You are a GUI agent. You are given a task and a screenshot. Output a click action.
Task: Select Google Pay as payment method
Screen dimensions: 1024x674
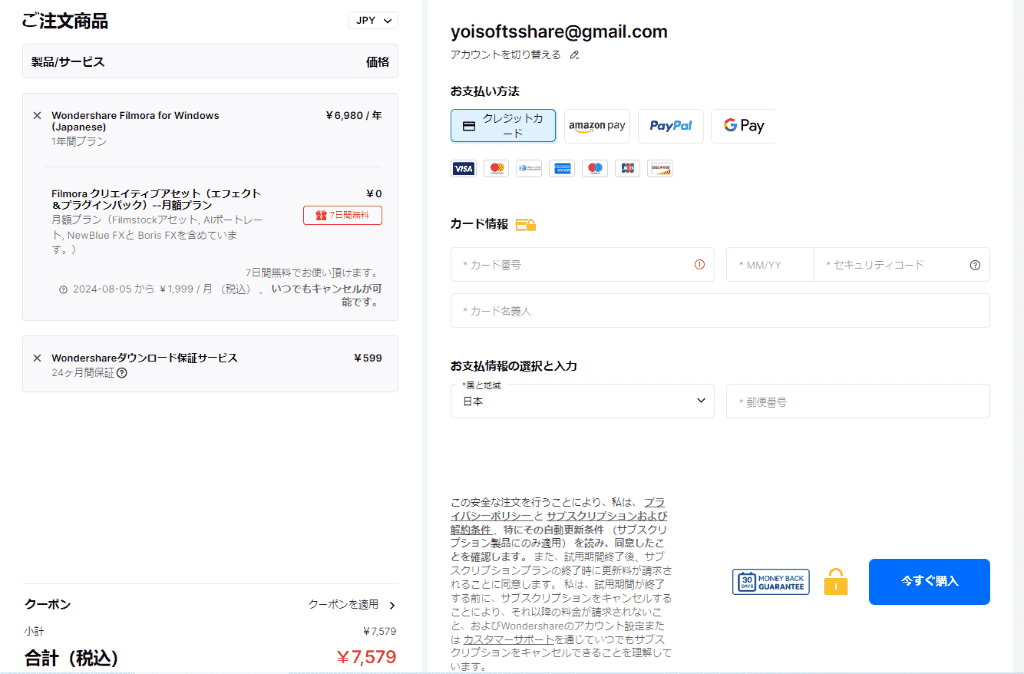[743, 126]
